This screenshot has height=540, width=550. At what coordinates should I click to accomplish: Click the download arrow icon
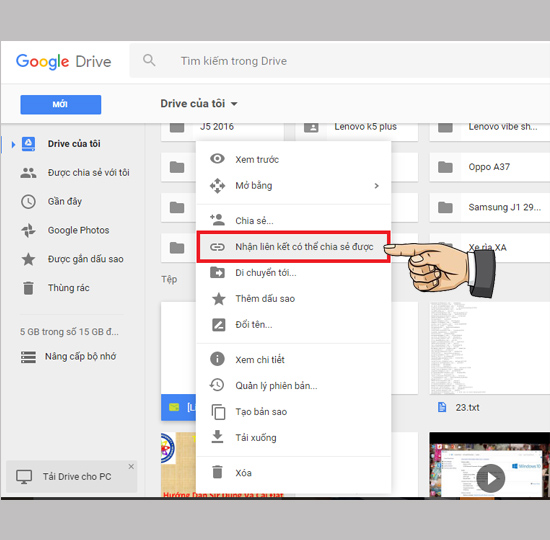click(217, 437)
